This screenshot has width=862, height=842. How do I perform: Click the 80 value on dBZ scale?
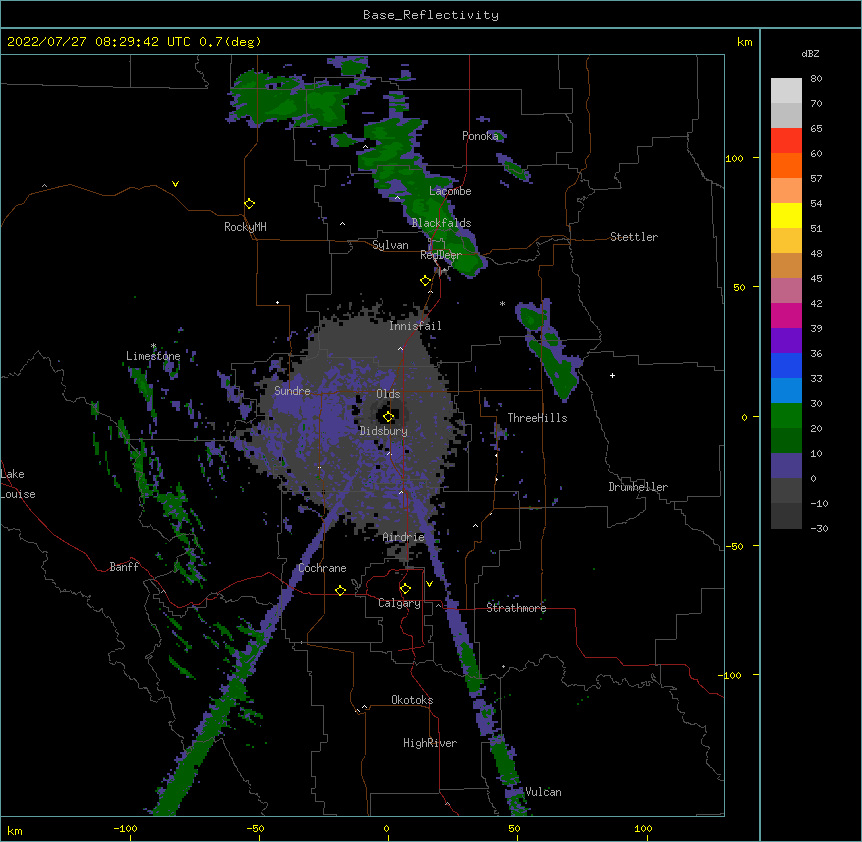click(x=816, y=79)
